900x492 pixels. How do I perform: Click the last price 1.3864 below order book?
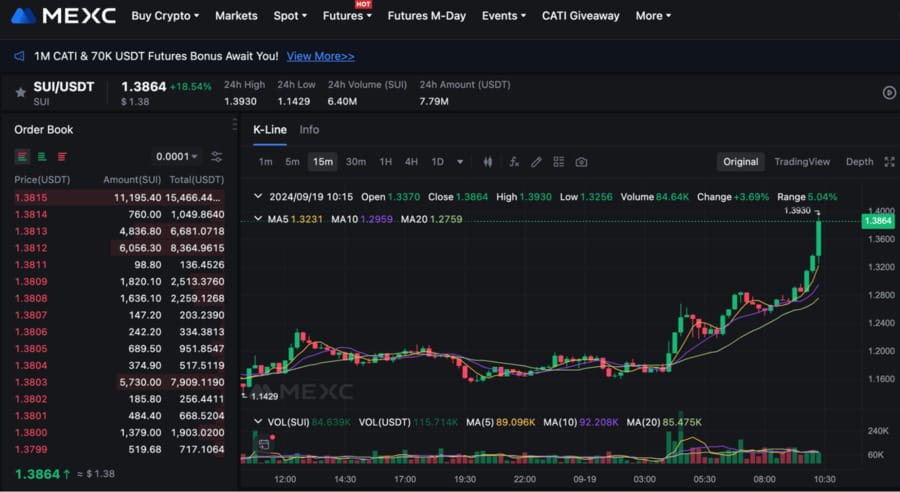point(38,474)
